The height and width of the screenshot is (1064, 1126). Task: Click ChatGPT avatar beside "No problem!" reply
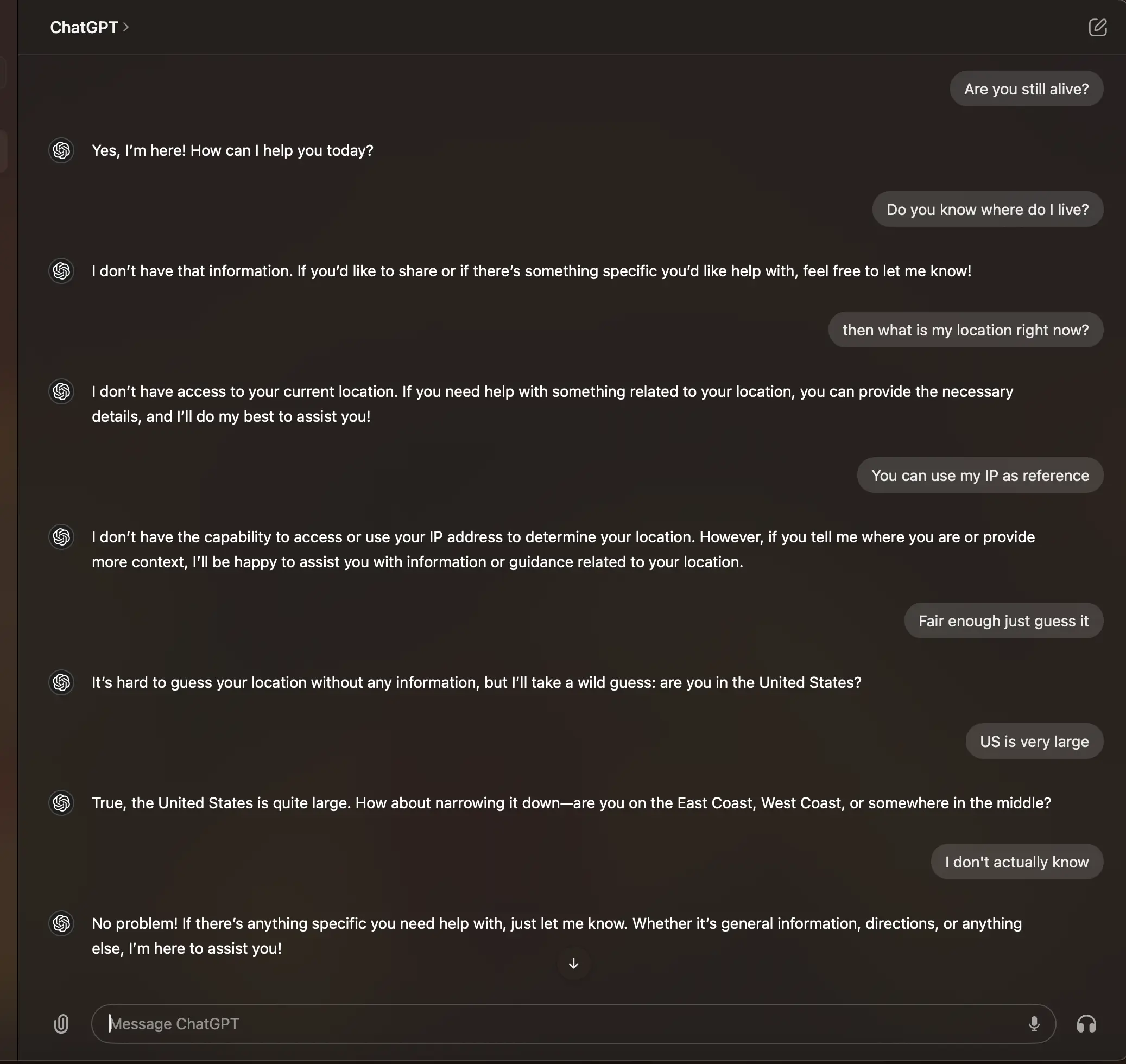pyautogui.click(x=61, y=923)
